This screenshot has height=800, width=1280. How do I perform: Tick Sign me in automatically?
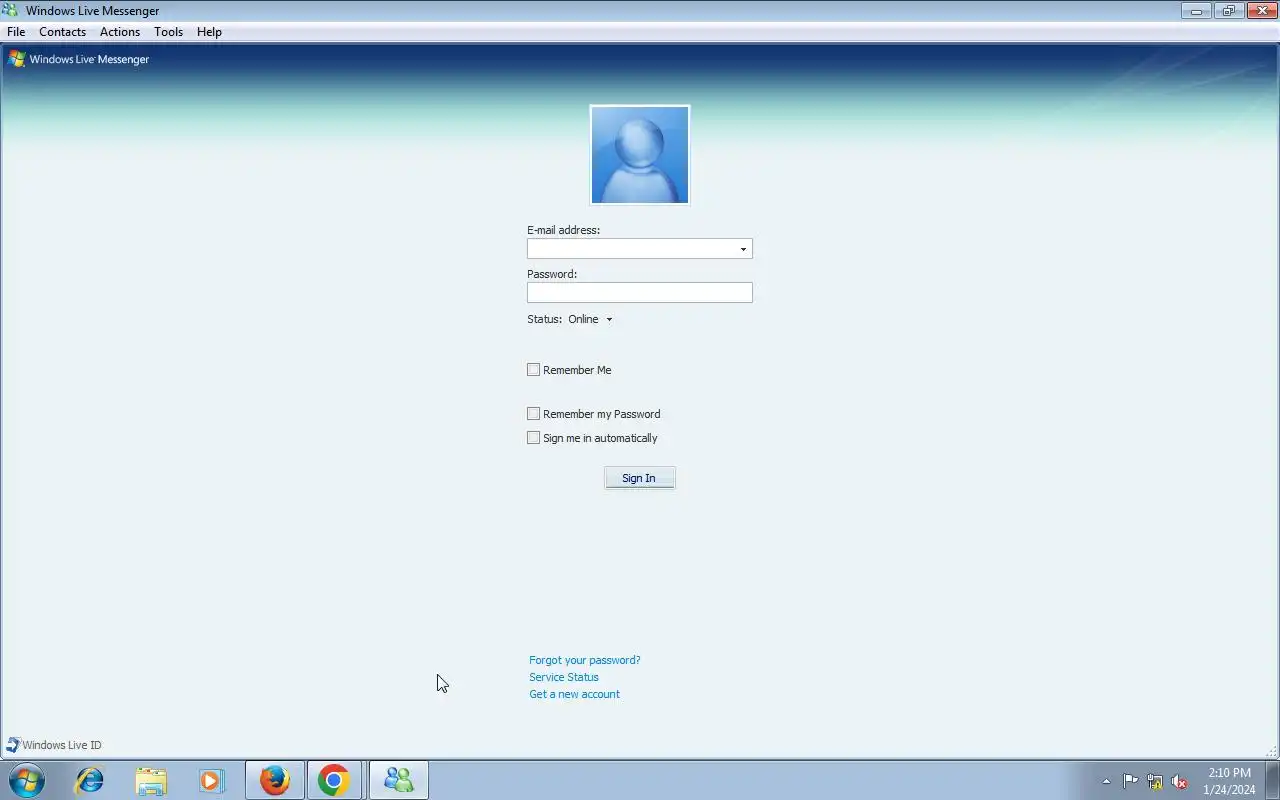[x=533, y=438]
